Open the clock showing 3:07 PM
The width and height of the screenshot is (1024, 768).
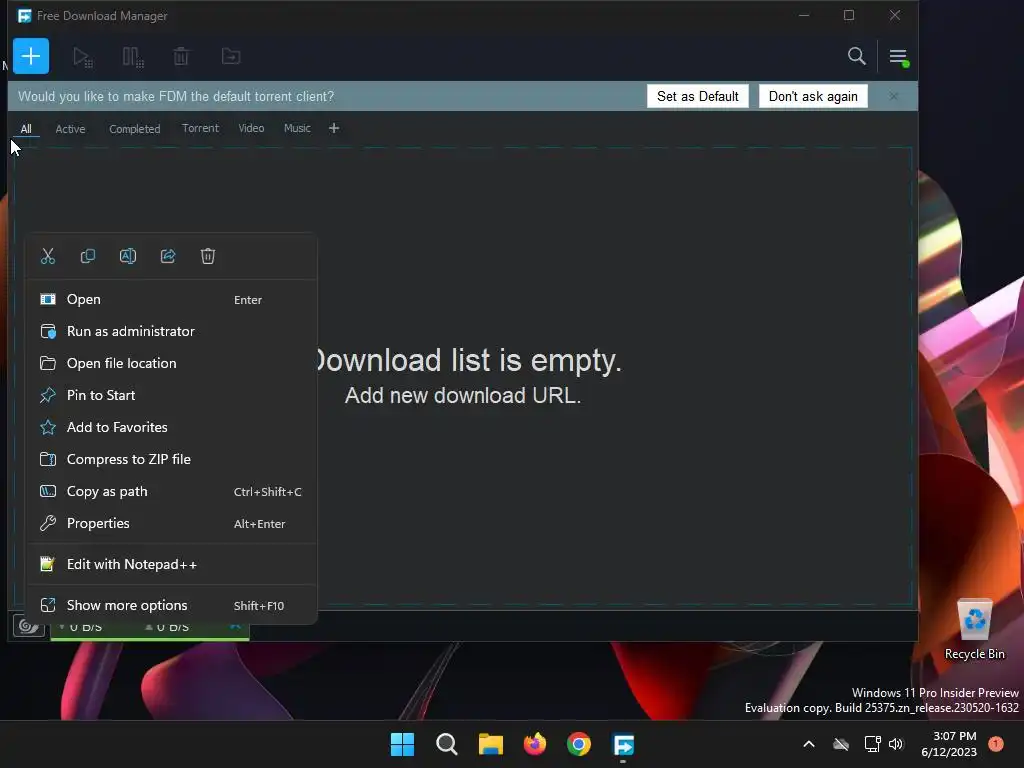point(949,744)
